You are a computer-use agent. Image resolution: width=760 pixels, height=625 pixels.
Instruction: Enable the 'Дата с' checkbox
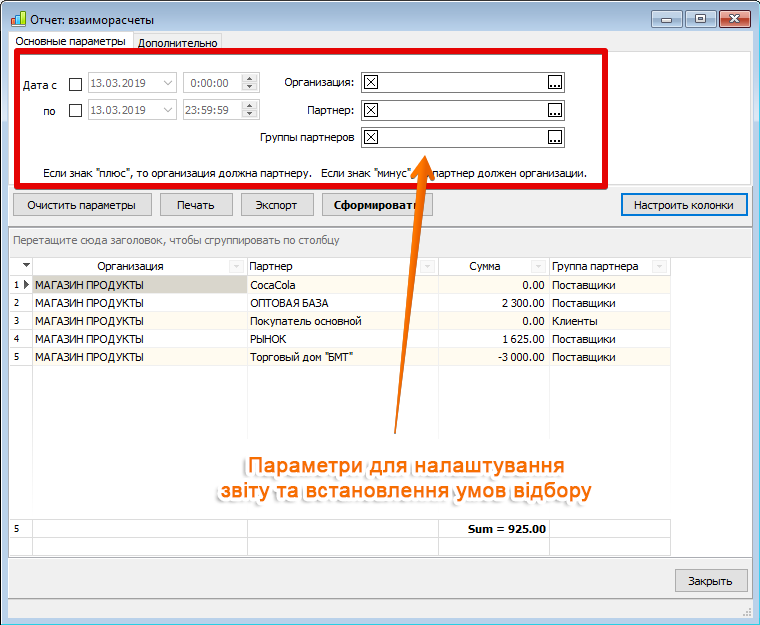coord(76,84)
